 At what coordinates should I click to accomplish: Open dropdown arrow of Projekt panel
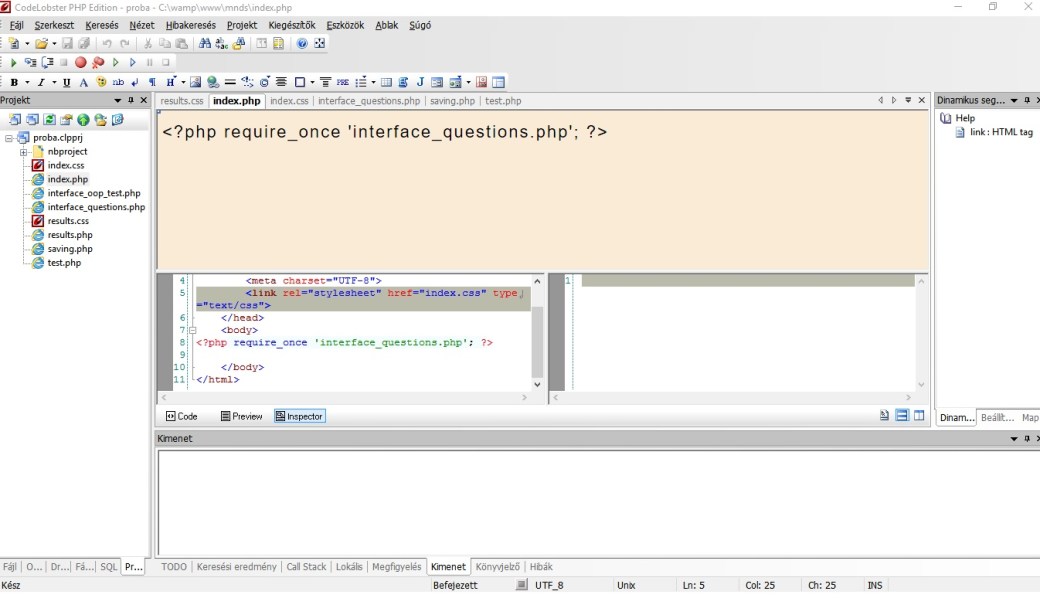point(117,101)
